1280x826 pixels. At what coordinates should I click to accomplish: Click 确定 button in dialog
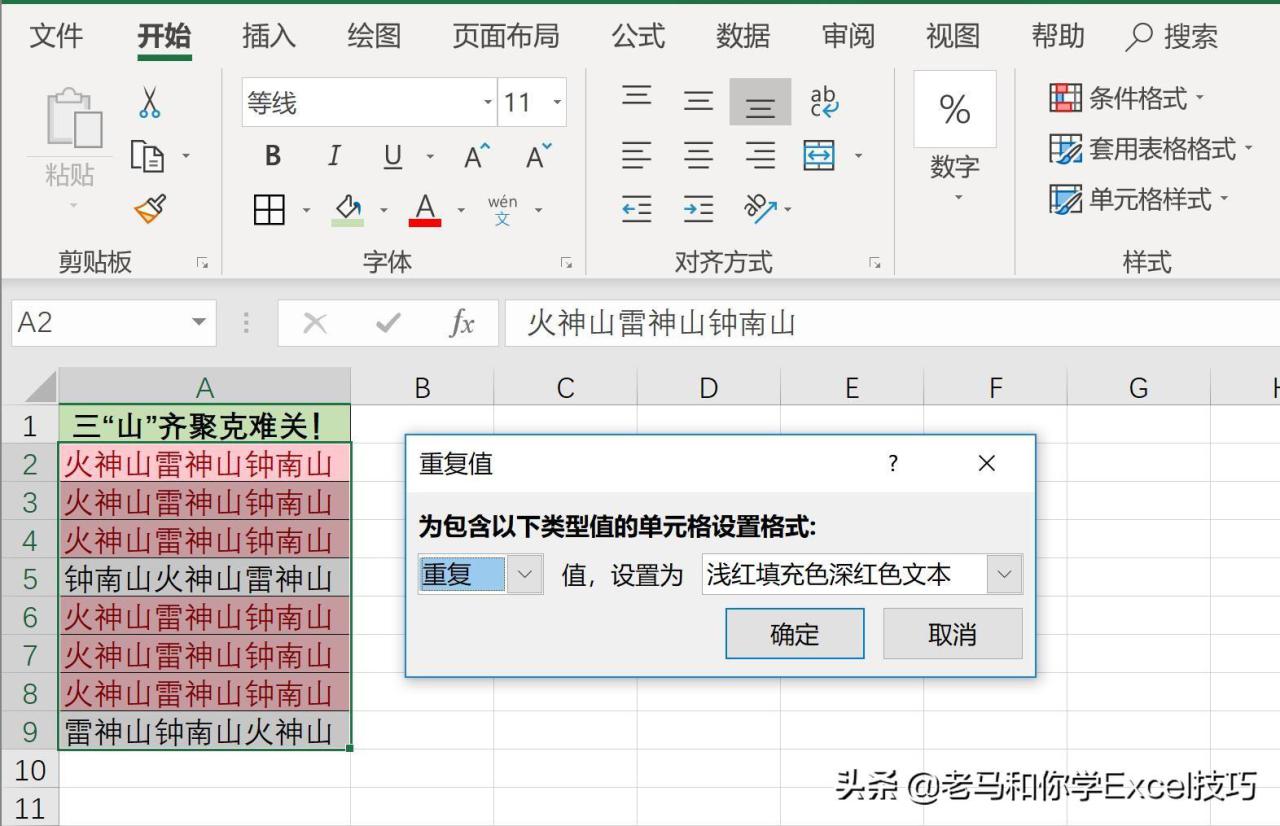click(x=795, y=634)
